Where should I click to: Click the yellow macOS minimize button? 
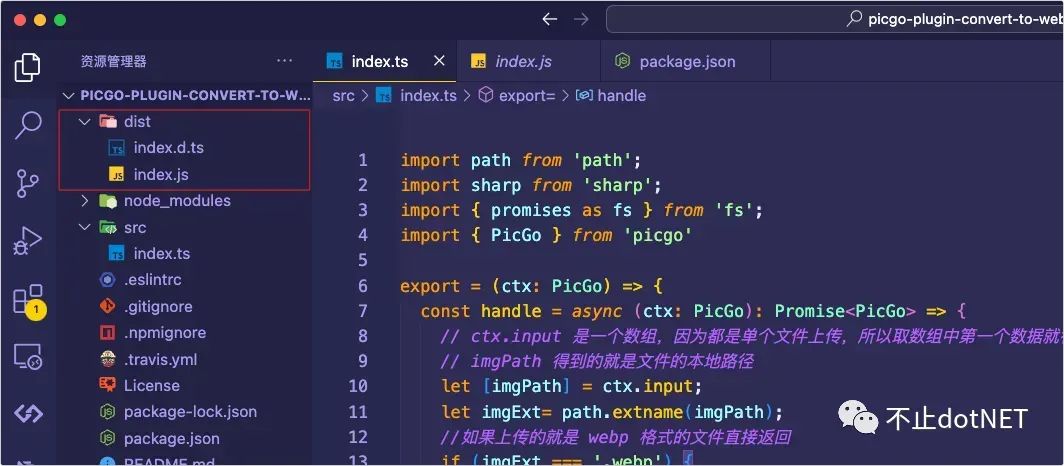(39, 20)
